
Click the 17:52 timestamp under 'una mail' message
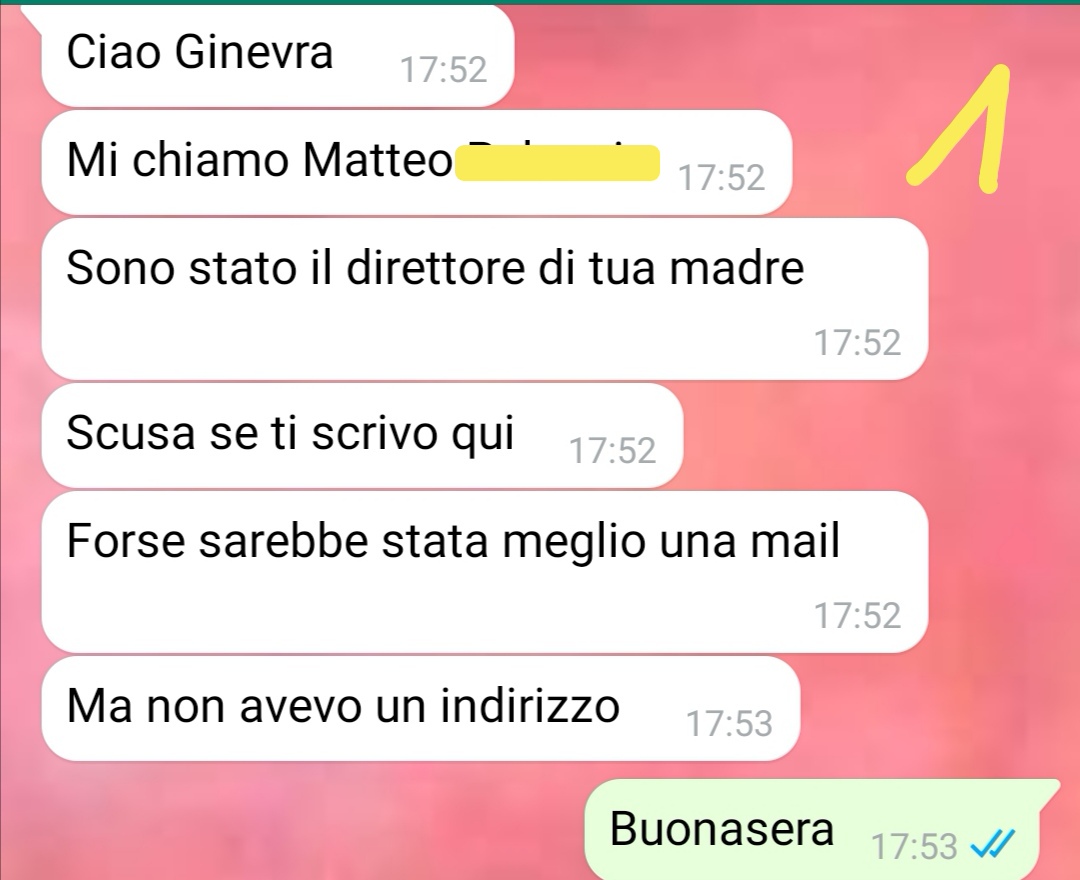(858, 615)
